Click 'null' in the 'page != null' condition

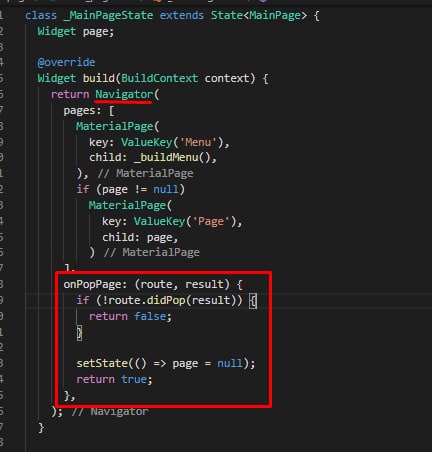coord(166,189)
